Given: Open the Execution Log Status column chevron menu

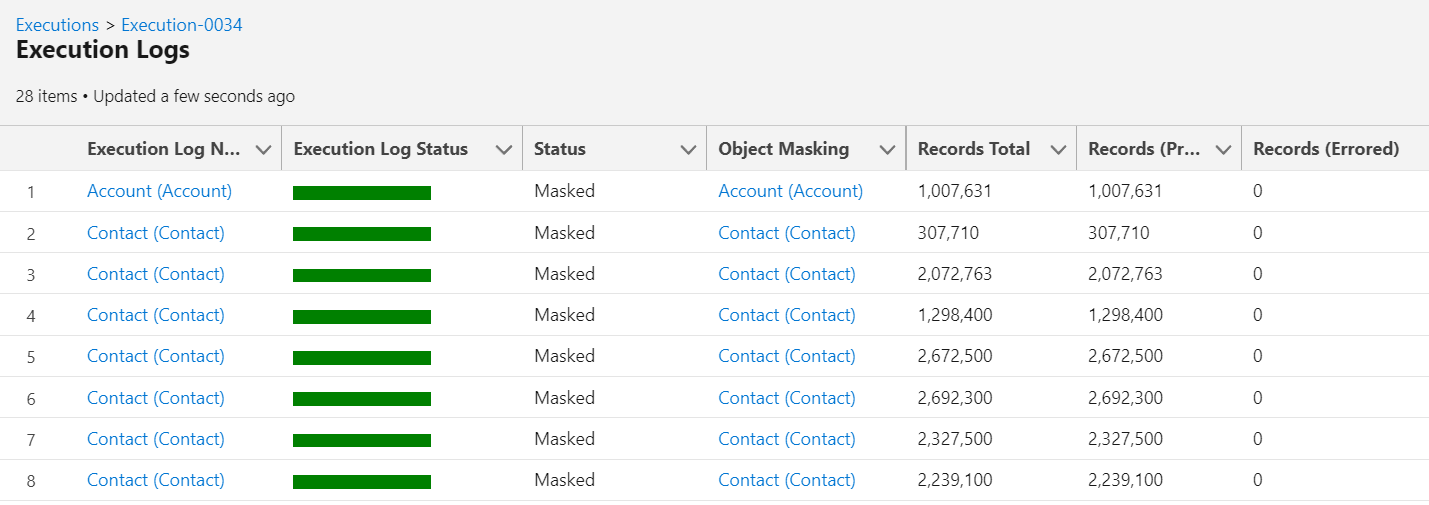Looking at the screenshot, I should click(x=503, y=150).
